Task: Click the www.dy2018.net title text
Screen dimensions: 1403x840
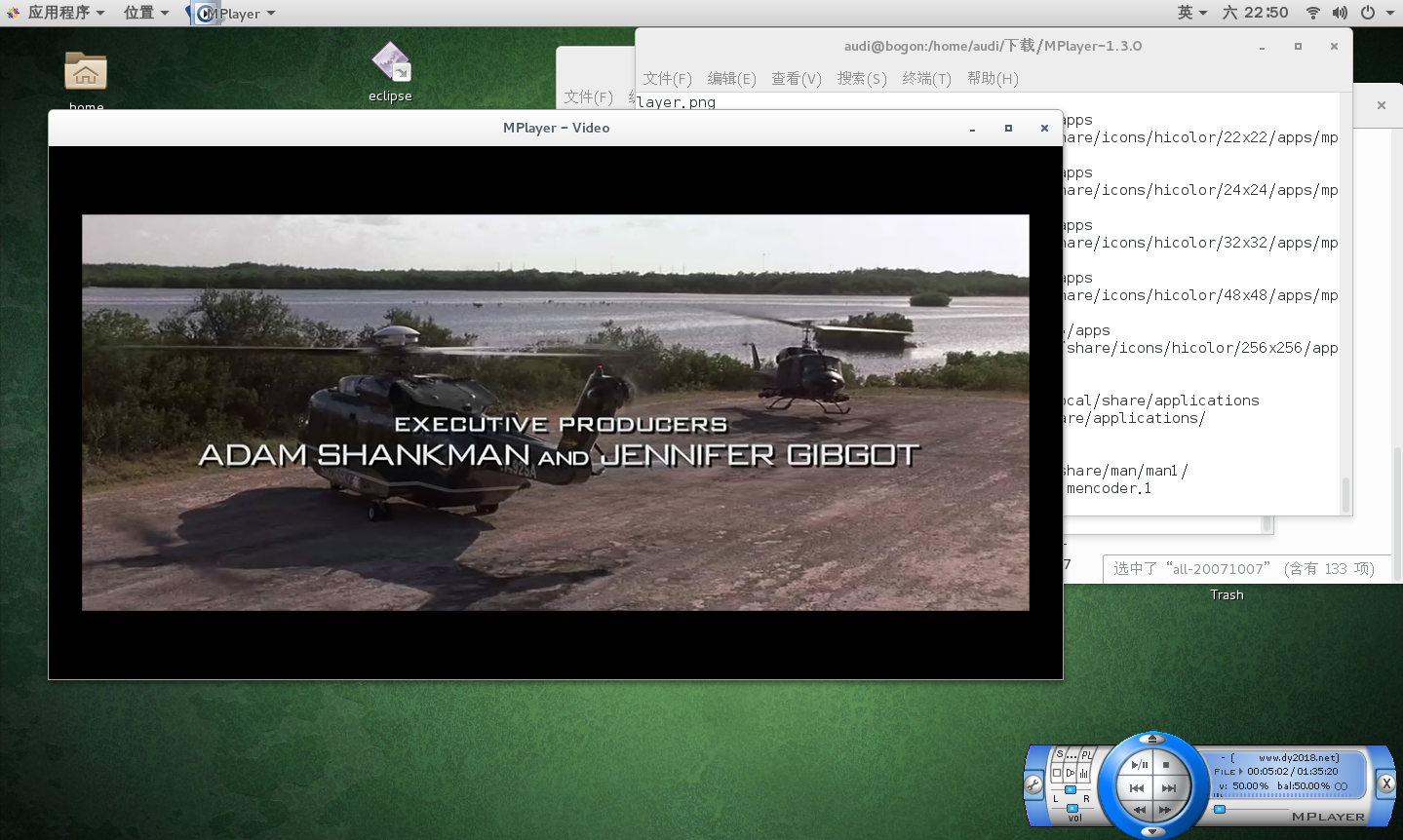Action: 1299,758
